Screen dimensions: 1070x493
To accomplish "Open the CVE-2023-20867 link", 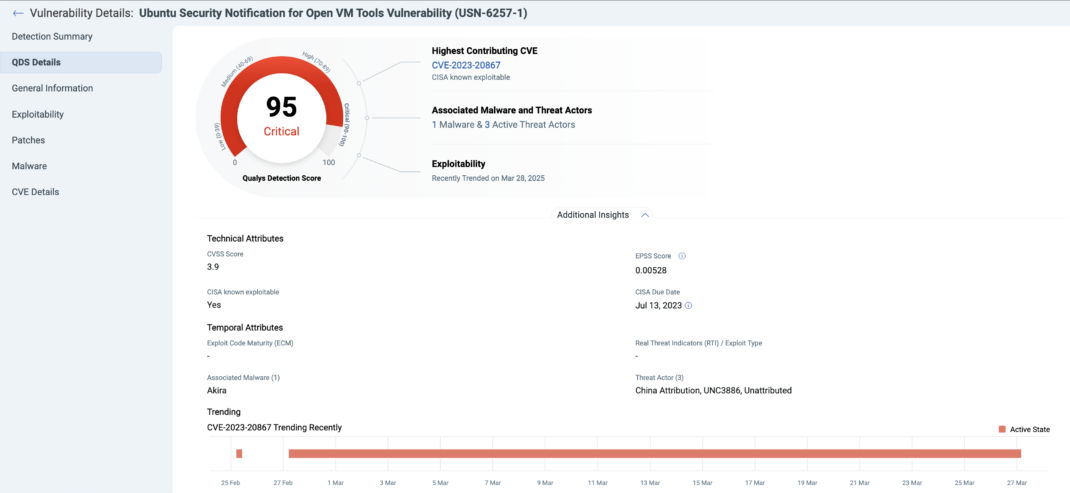I will click(466, 66).
